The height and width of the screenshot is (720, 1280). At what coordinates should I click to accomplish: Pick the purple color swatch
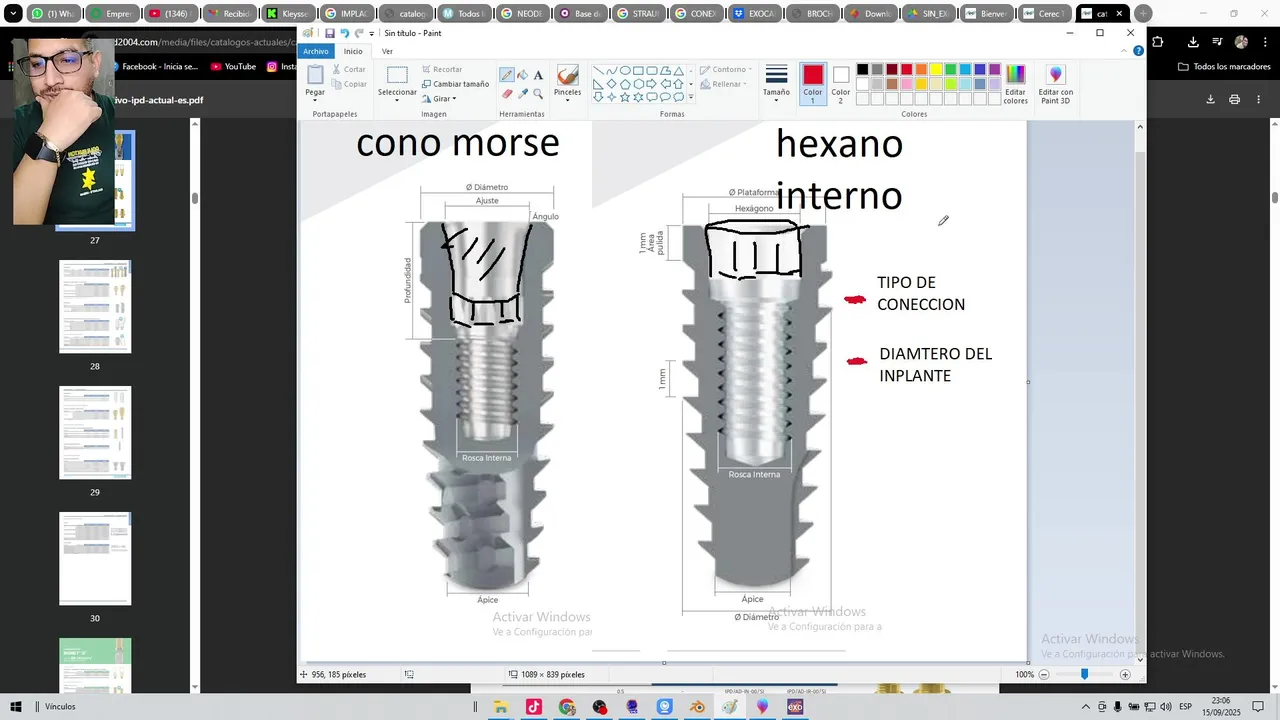point(995,69)
